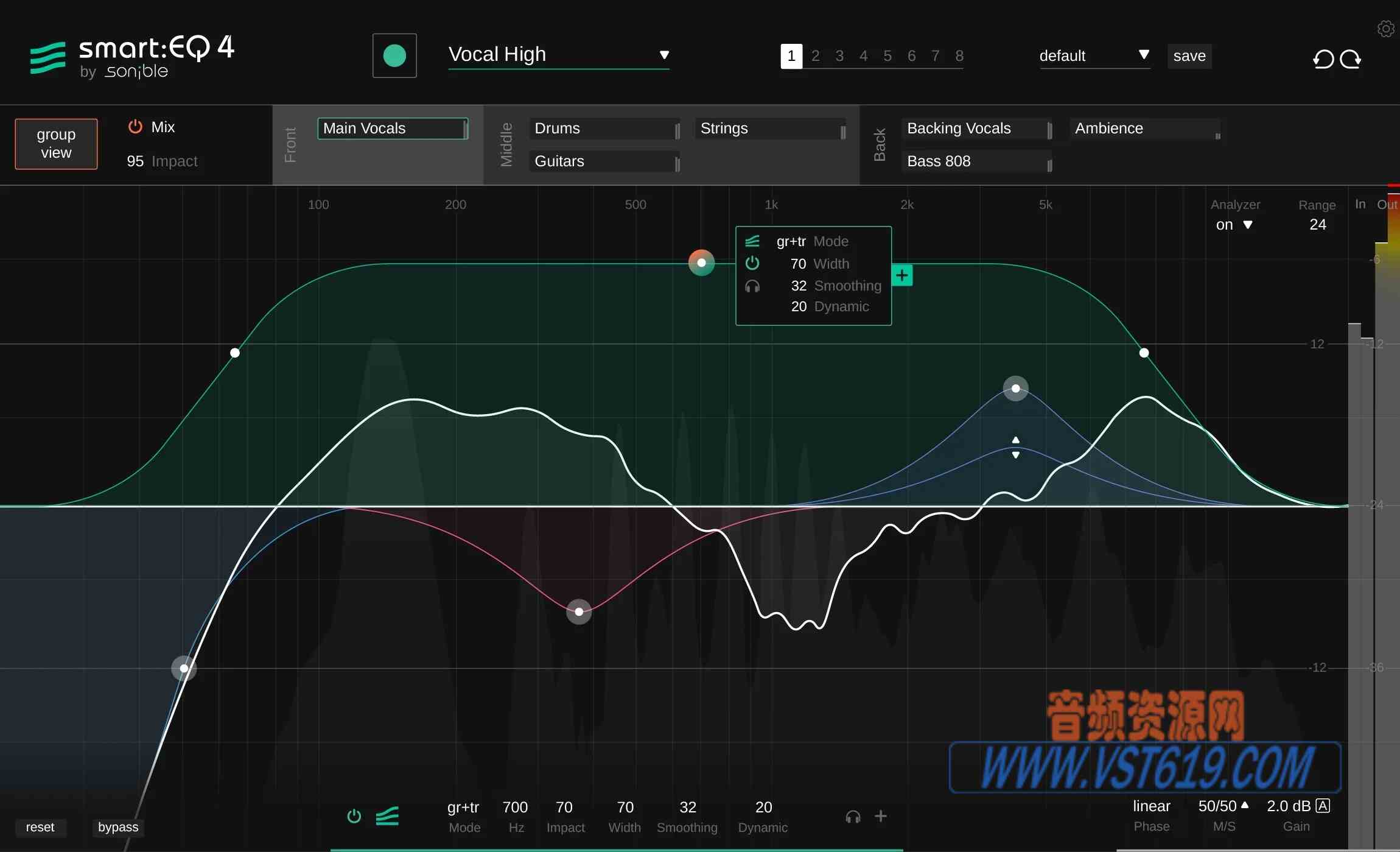This screenshot has width=1400, height=852.
Task: Open the settings gear icon
Action: [1385, 29]
